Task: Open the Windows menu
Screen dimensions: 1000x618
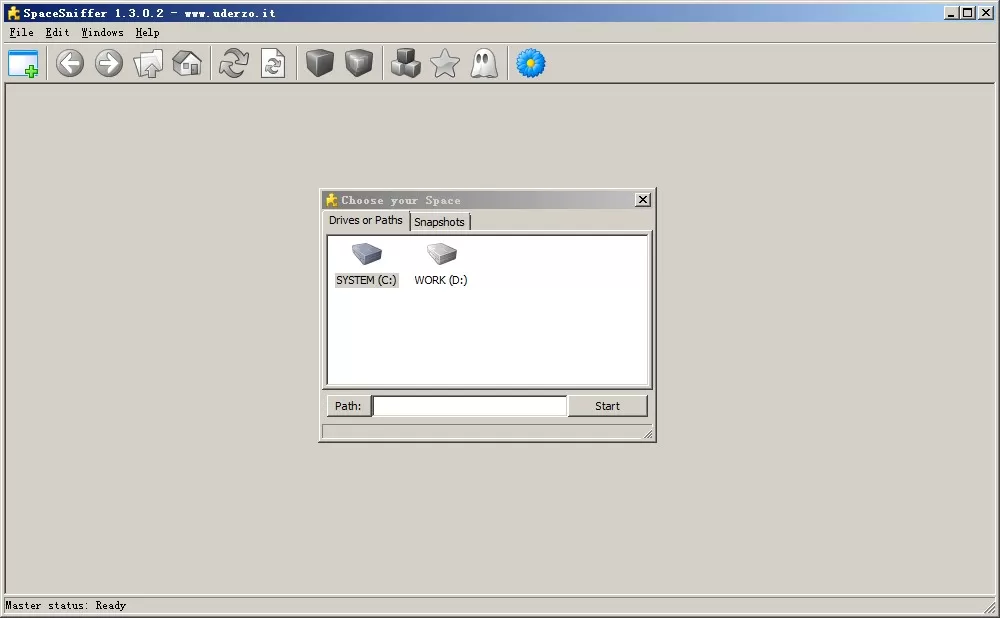Action: [x=103, y=33]
